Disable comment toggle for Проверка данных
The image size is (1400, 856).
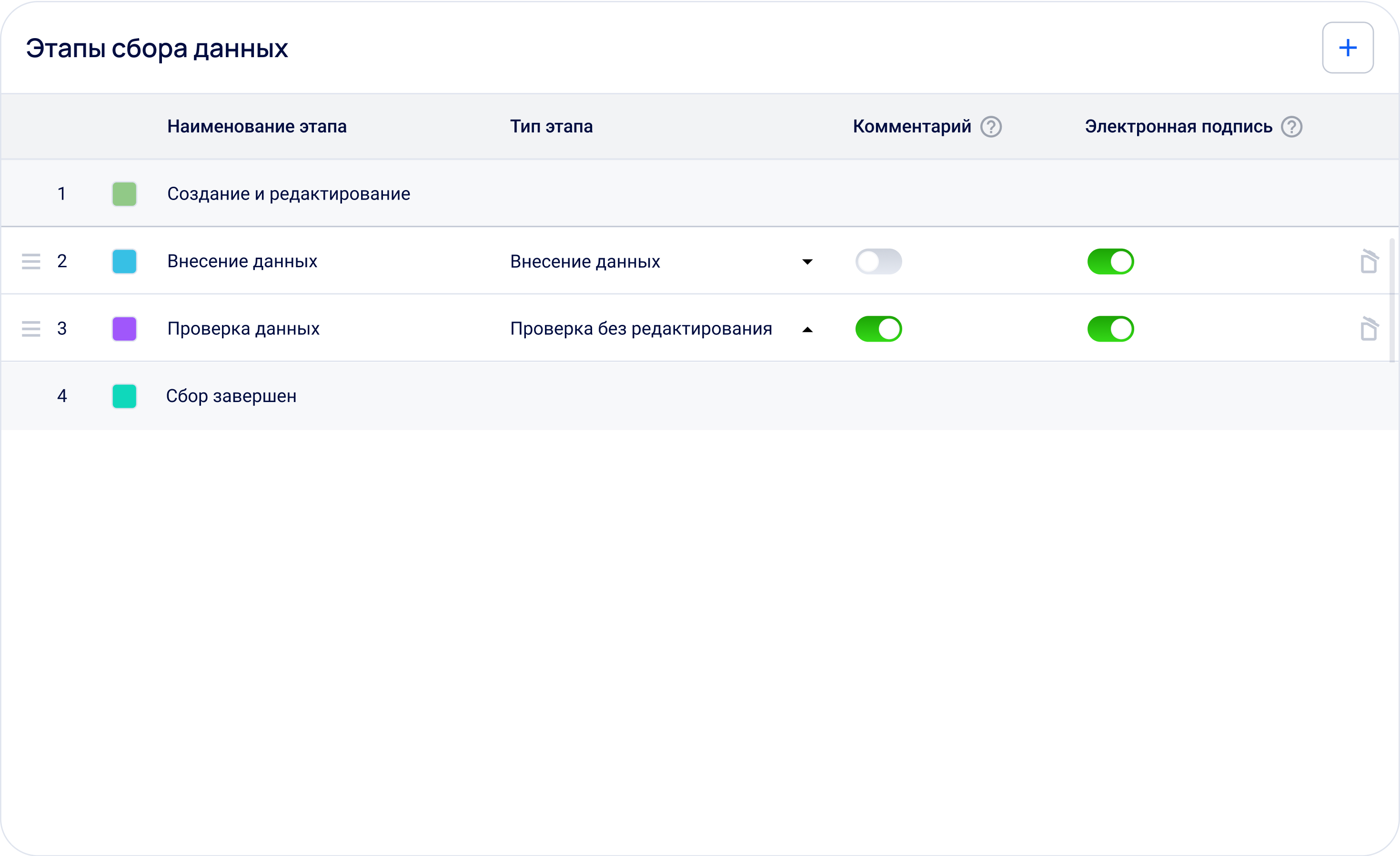[878, 329]
